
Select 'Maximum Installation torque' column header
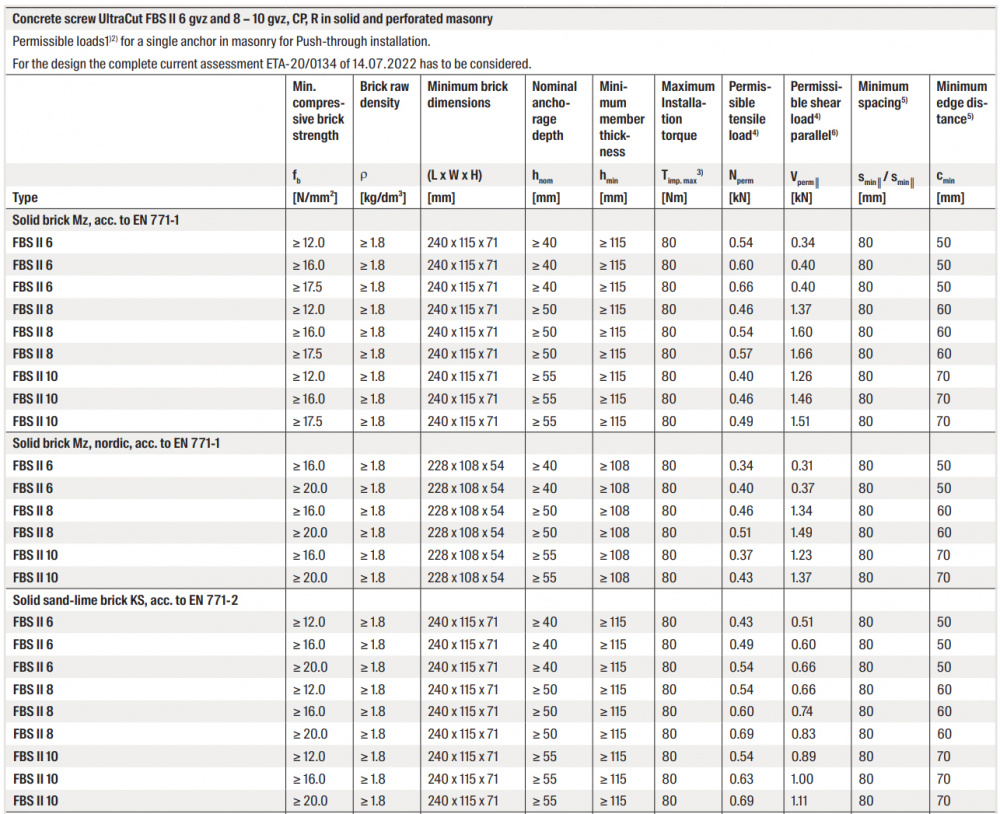688,111
